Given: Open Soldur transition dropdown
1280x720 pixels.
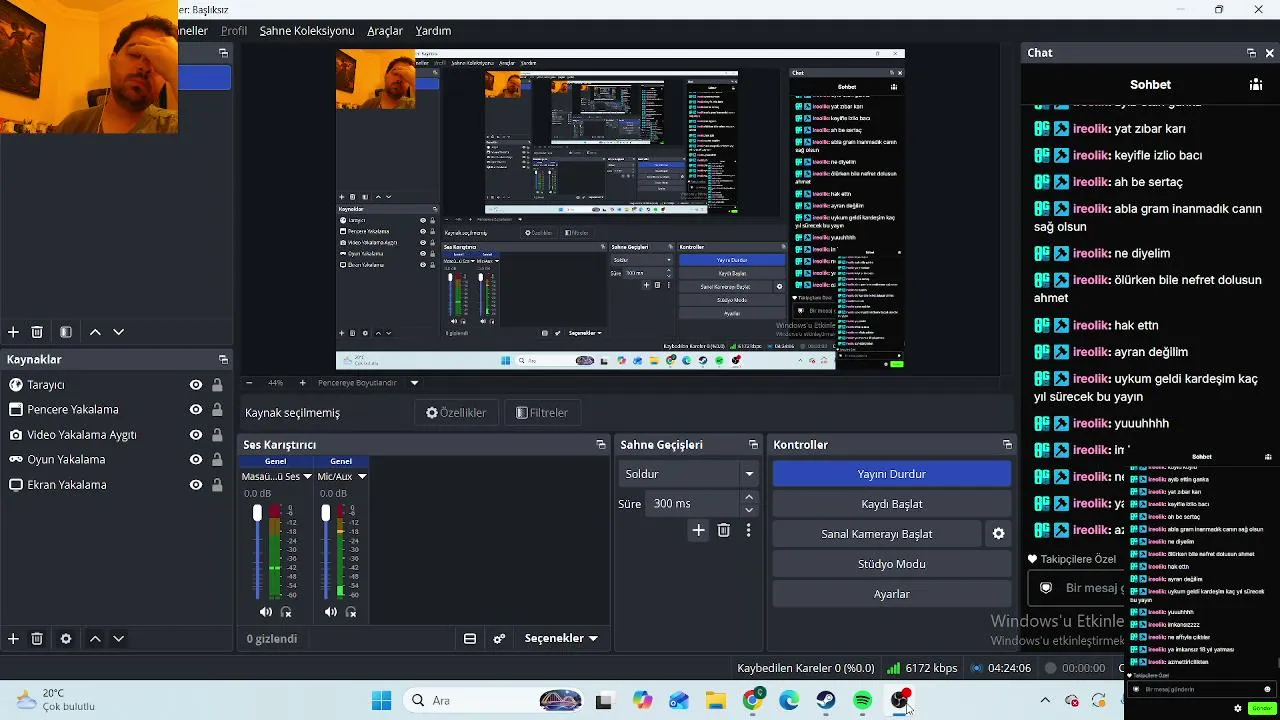Looking at the screenshot, I should coord(689,474).
